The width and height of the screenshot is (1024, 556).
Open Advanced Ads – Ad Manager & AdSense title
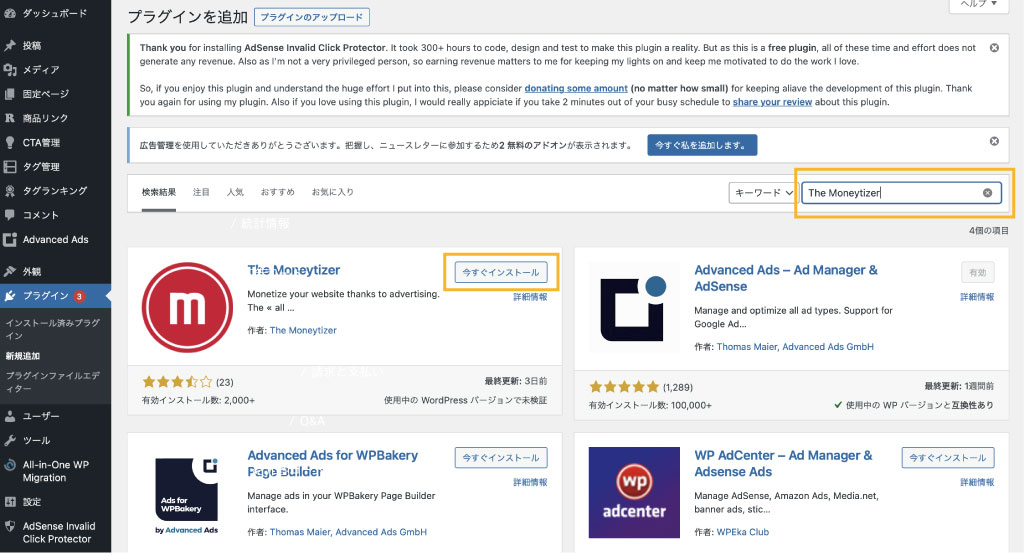coord(786,278)
